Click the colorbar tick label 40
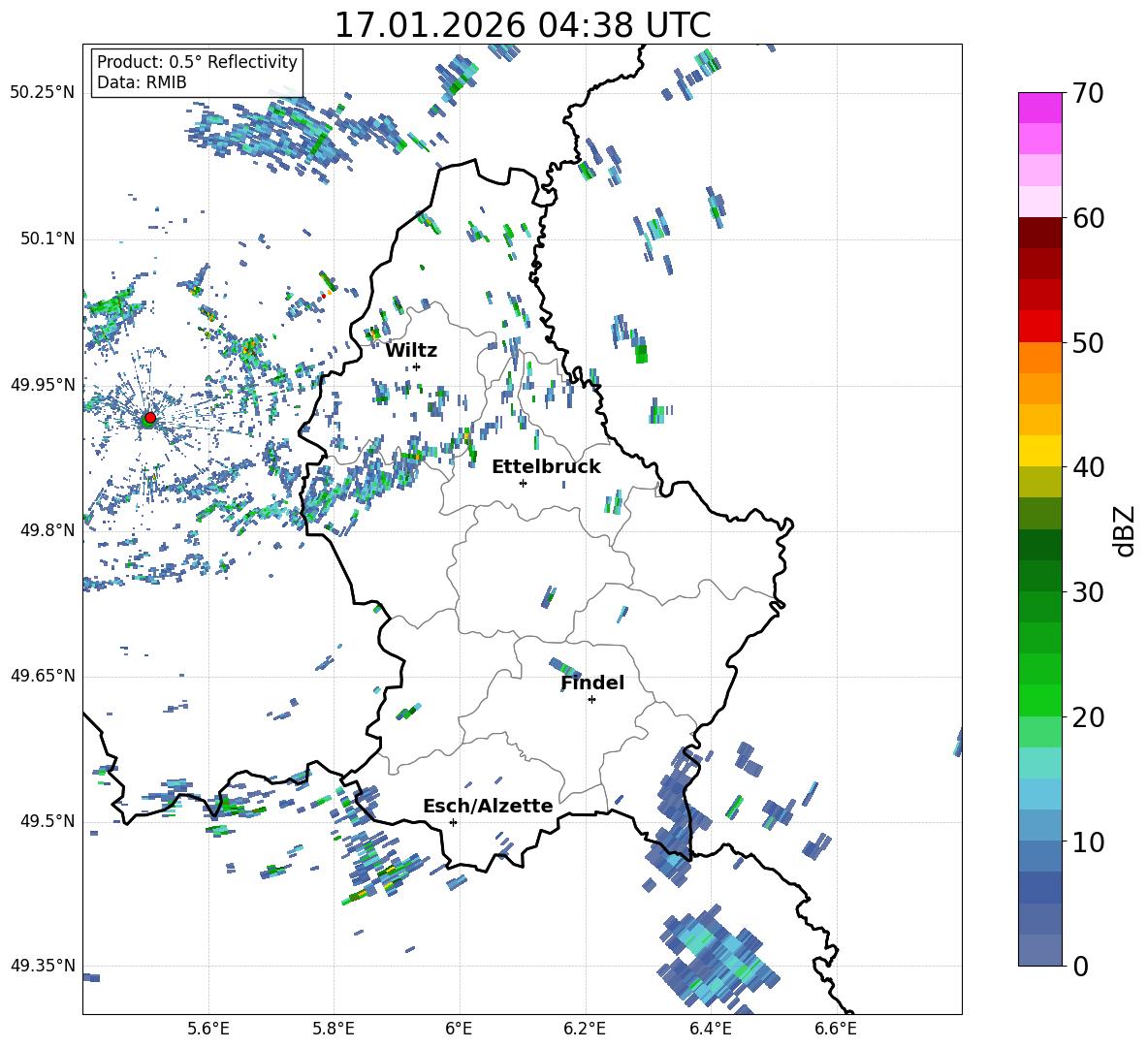The image size is (1148, 1048). tap(1087, 467)
